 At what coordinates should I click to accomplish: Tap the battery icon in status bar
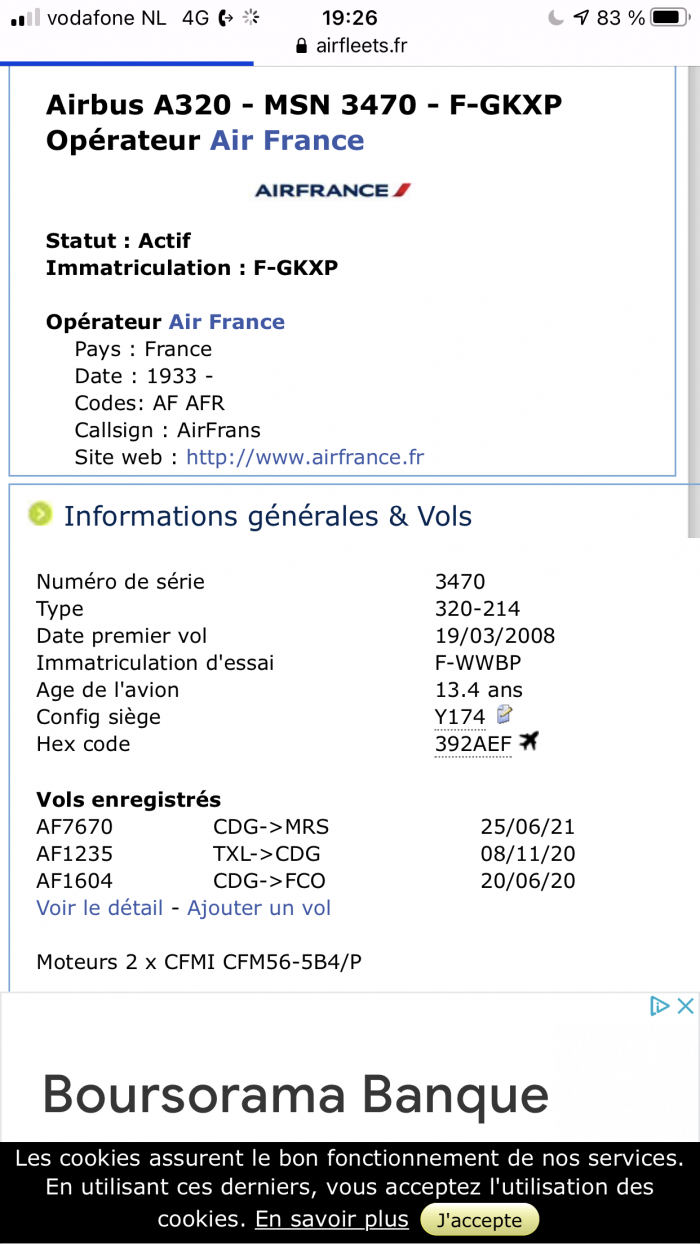tap(668, 17)
